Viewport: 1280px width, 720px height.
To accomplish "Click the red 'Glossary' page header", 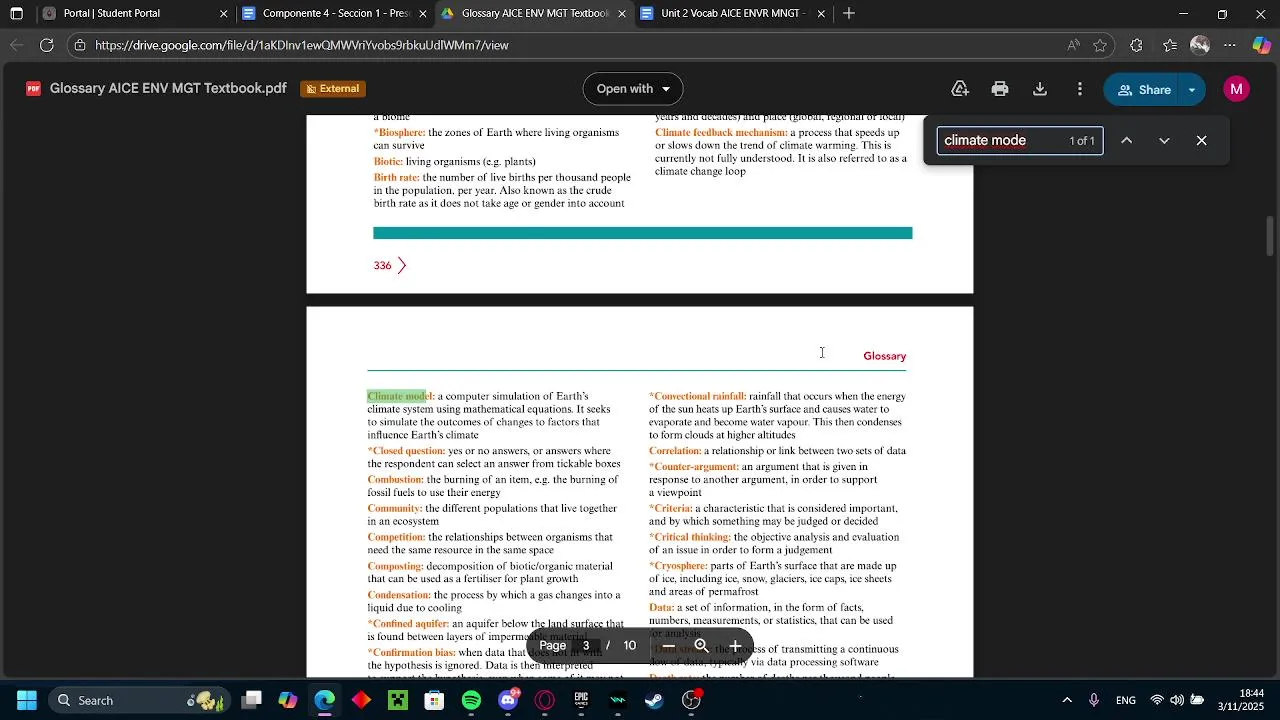I will (x=884, y=356).
